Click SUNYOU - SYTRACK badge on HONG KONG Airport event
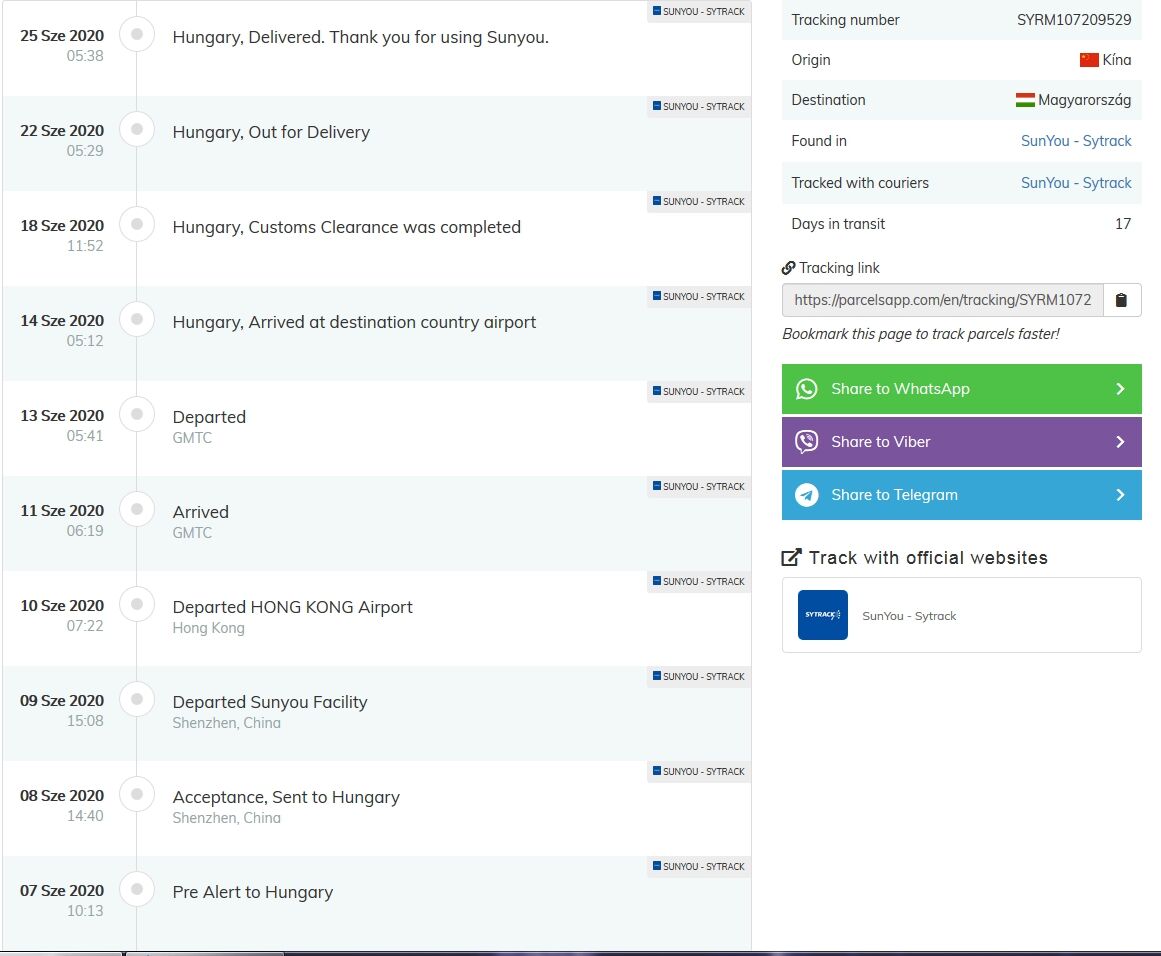Viewport: 1161px width, 956px height. coord(699,581)
